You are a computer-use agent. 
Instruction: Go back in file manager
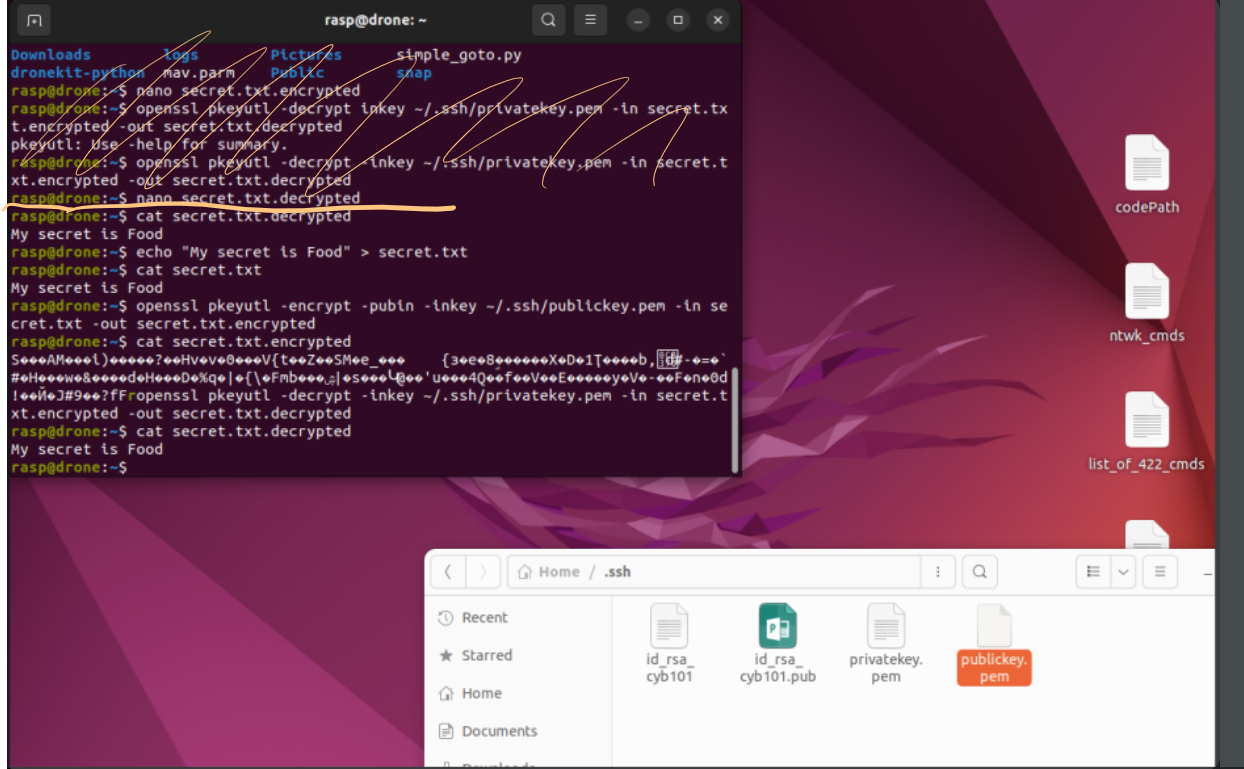448,572
